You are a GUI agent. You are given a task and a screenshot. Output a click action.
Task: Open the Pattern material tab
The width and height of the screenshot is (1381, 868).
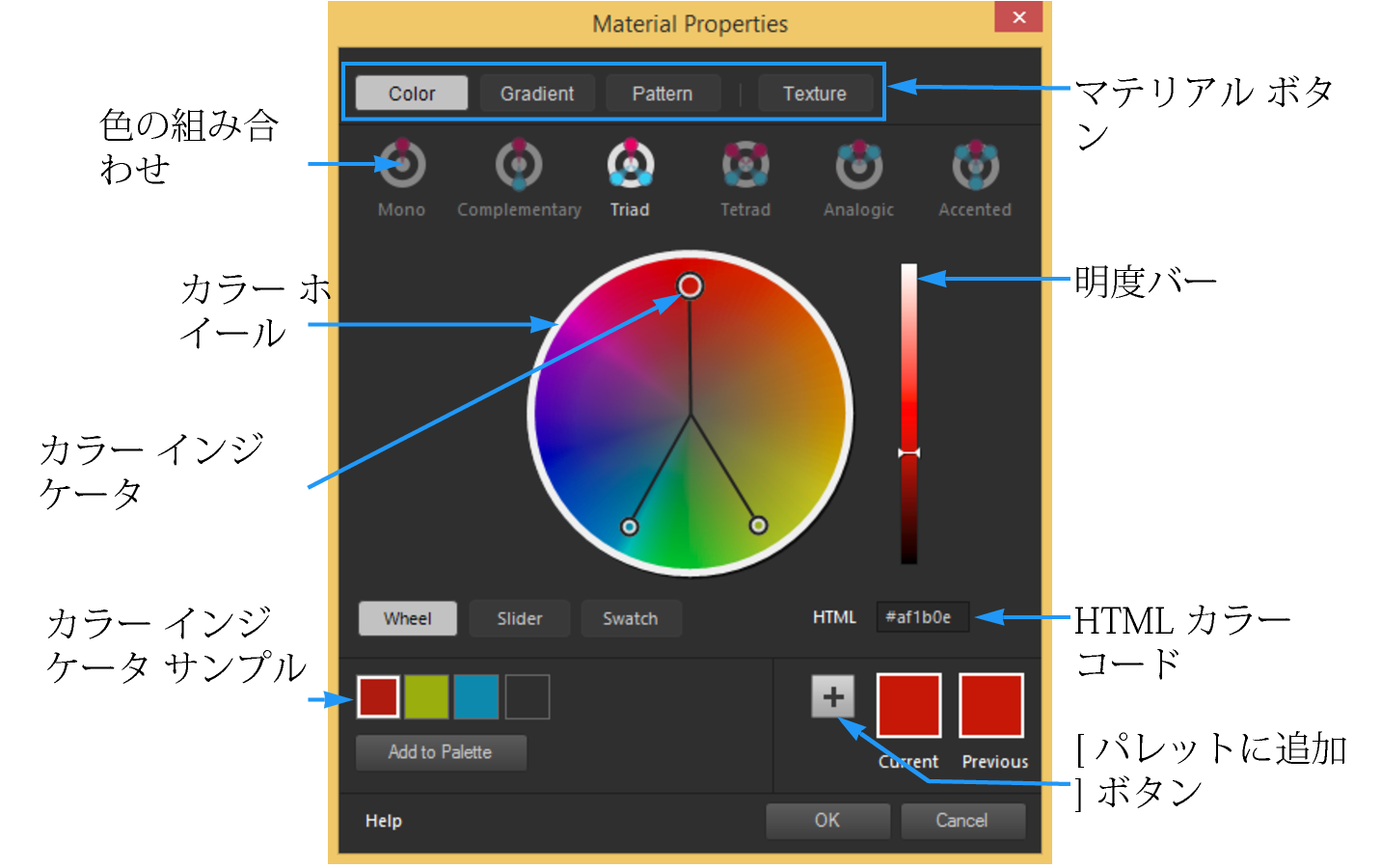(x=663, y=94)
